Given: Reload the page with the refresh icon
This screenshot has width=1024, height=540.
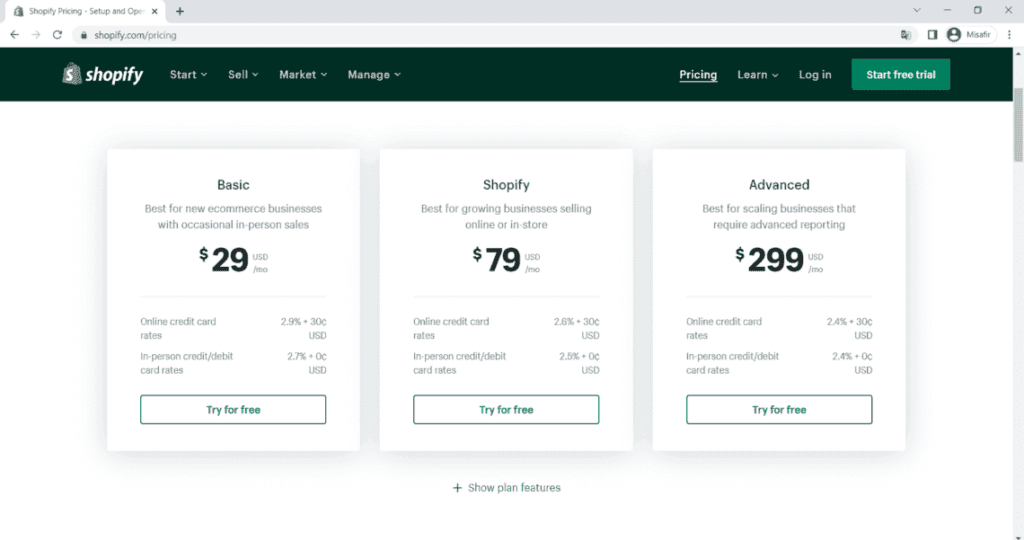Looking at the screenshot, I should [57, 35].
